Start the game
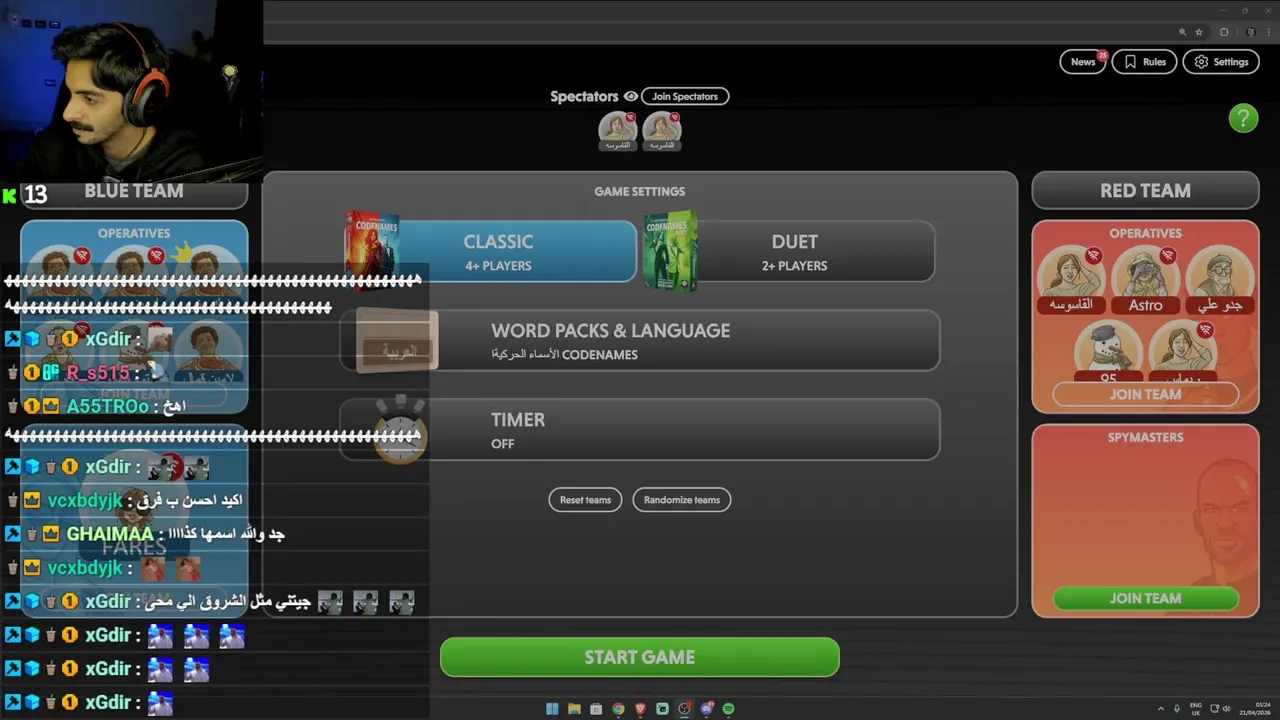 [x=640, y=657]
